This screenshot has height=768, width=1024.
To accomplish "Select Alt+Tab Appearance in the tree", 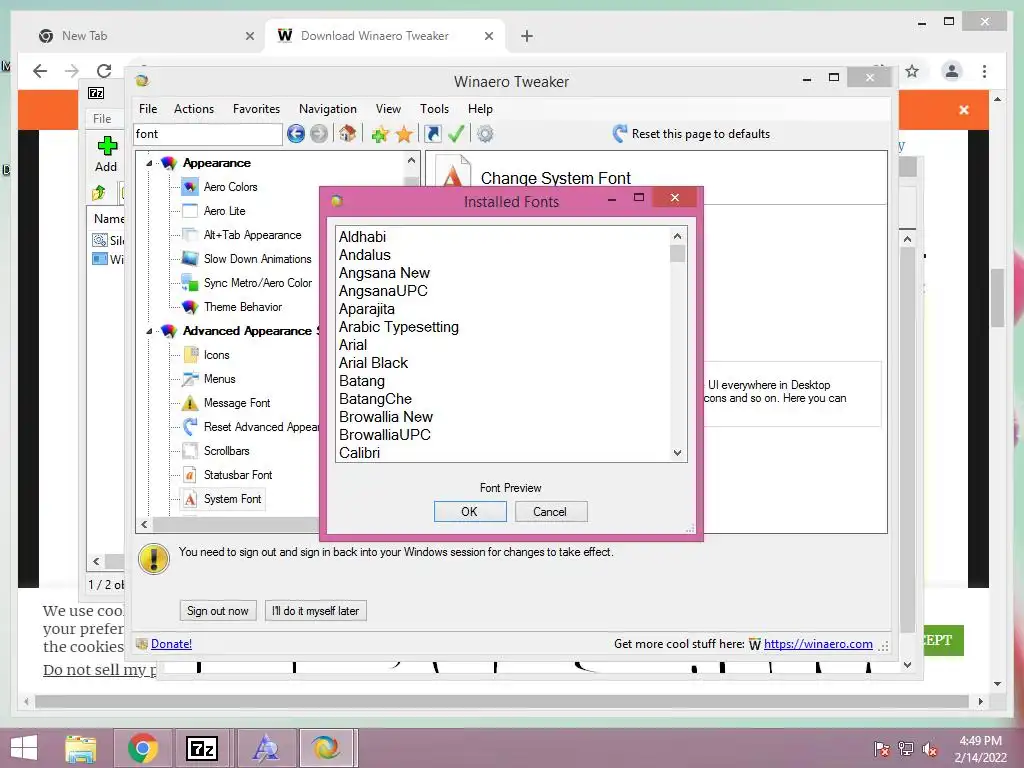I will 252,235.
